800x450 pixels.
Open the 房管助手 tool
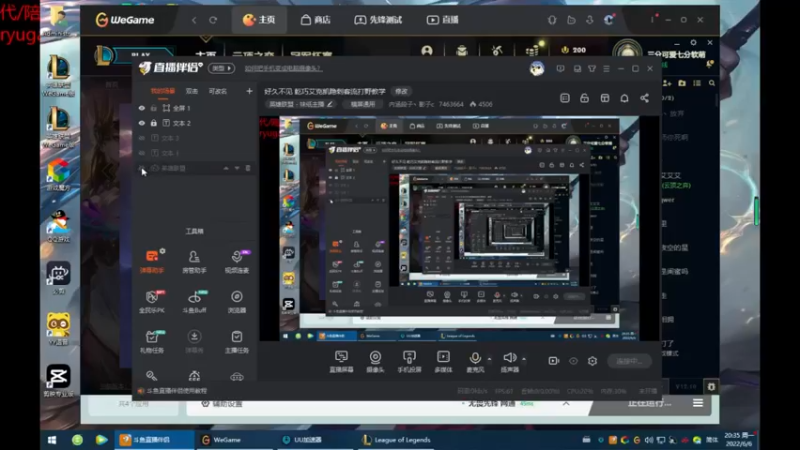coord(194,261)
